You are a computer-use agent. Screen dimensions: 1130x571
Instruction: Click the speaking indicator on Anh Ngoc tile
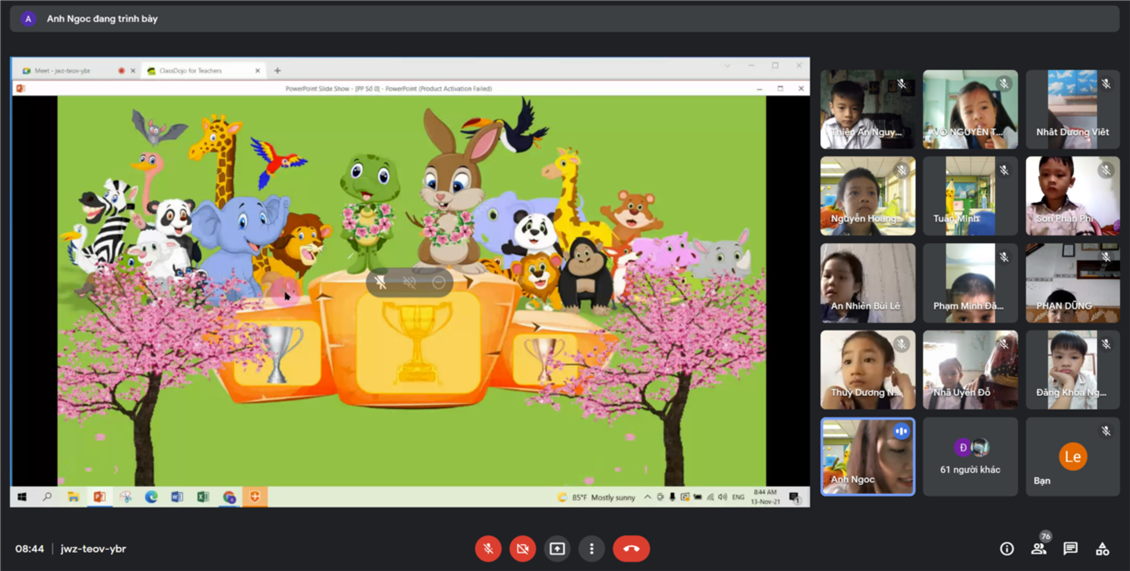[902, 431]
